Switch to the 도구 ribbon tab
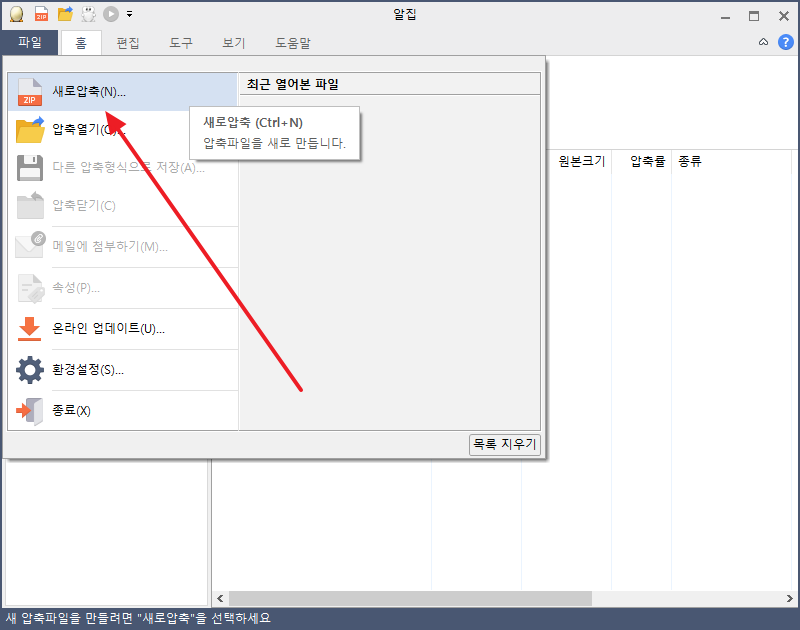The height and width of the screenshot is (630, 800). (181, 43)
